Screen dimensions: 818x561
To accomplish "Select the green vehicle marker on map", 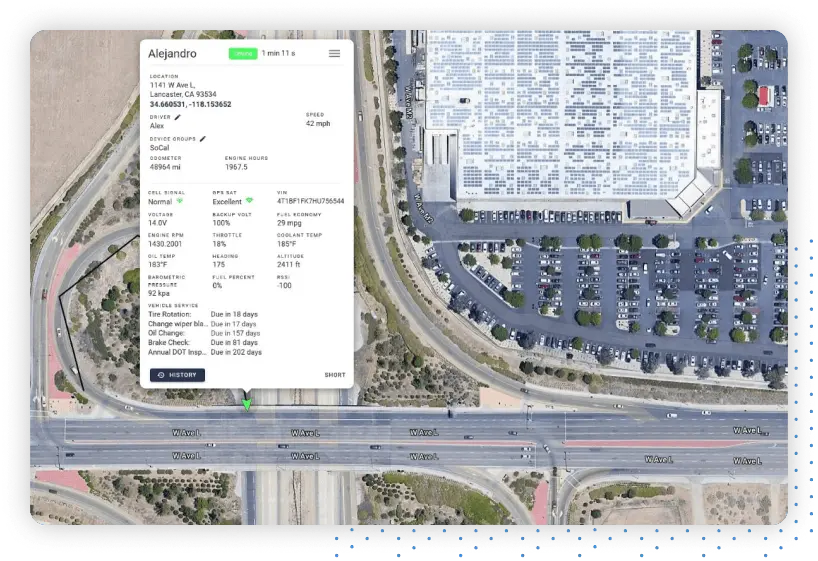I will pos(247,404).
